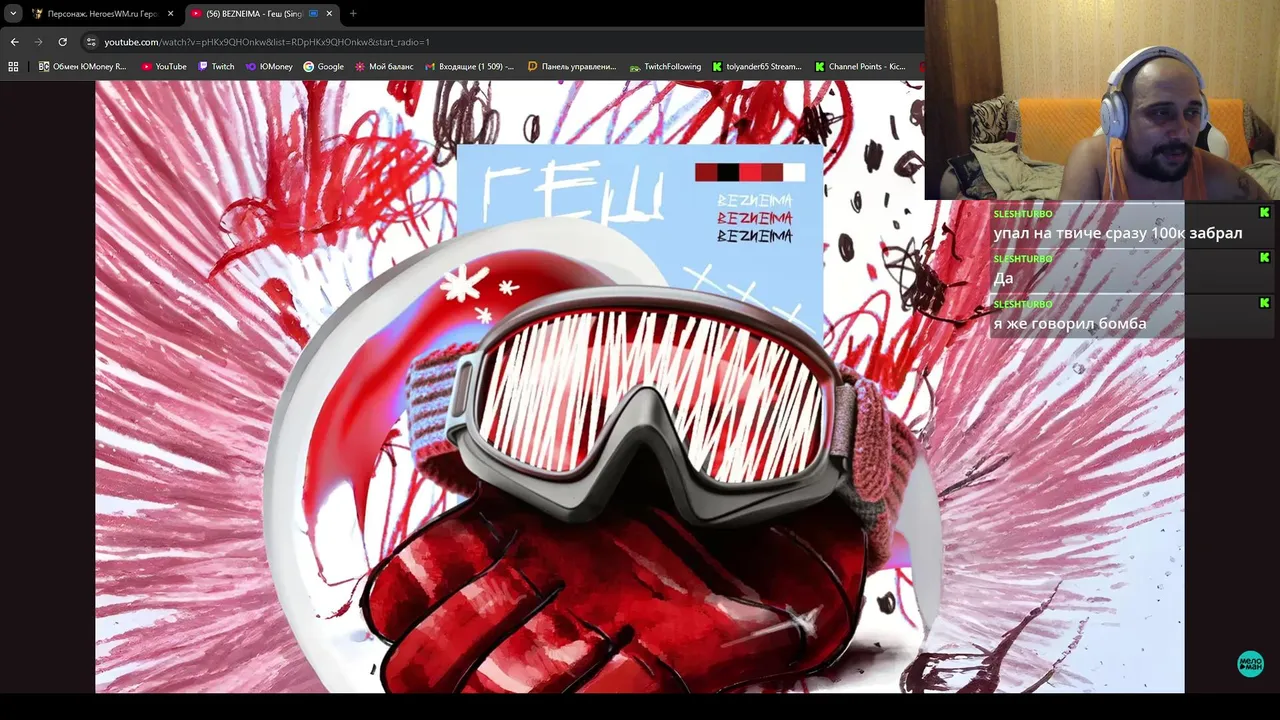Image resolution: width=1280 pixels, height=720 pixels.
Task: Open the Обмен ЮMoney bookmark
Action: click(82, 67)
